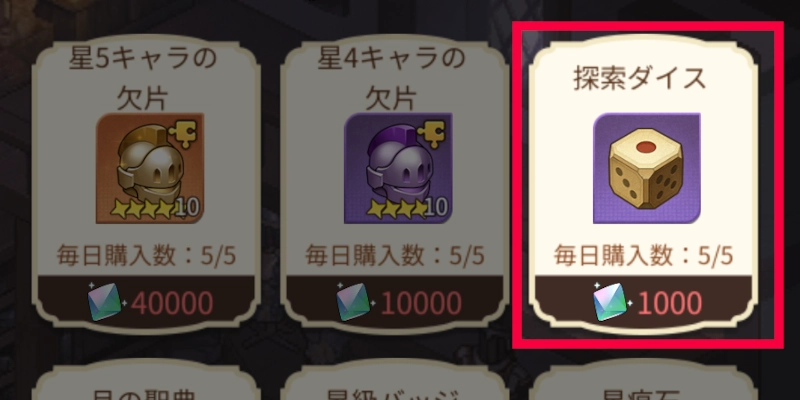Tap the purple helmet shard icon
This screenshot has height=400, width=800.
(x=398, y=168)
